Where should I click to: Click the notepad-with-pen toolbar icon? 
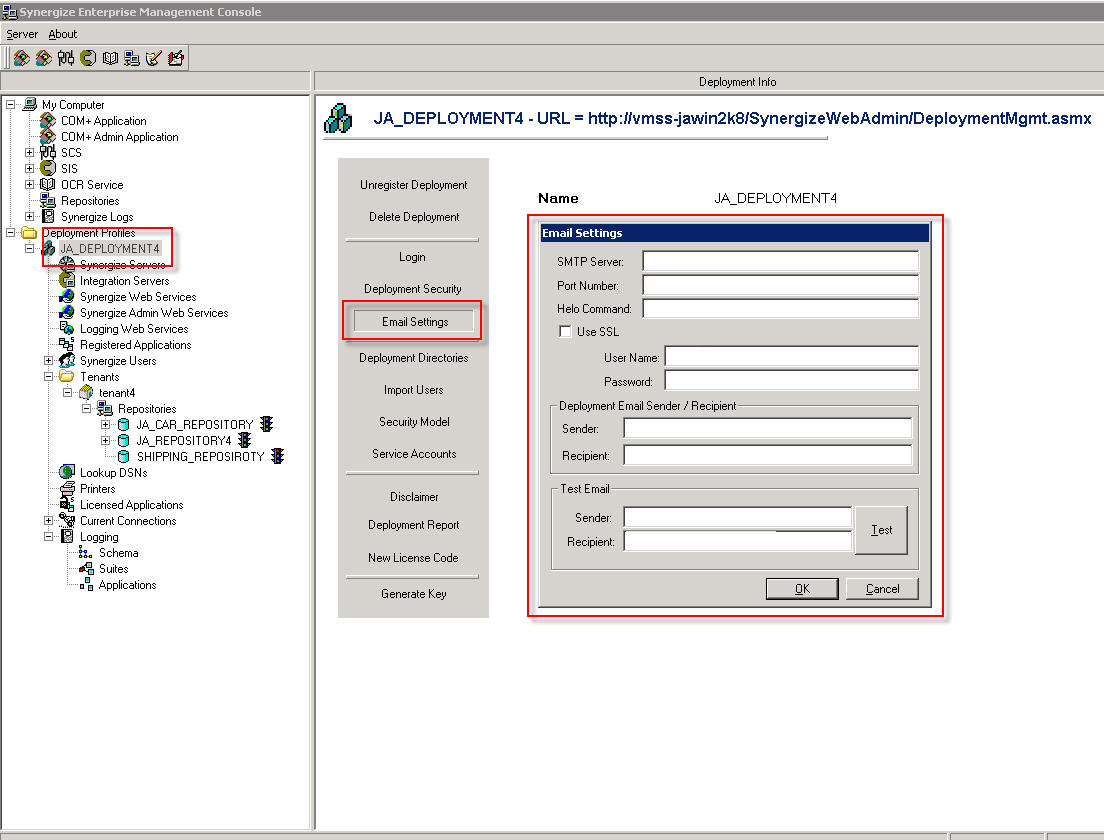(176, 58)
